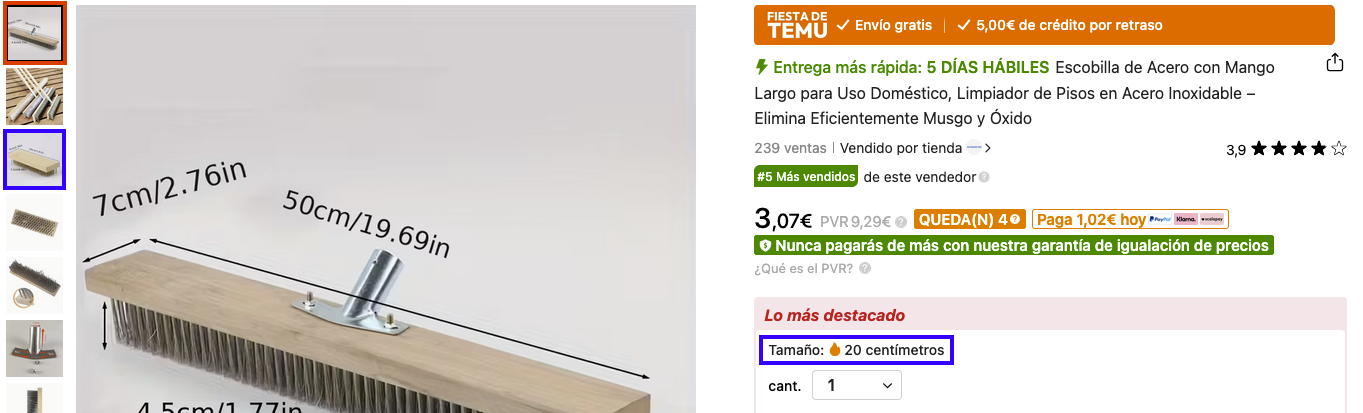Viewport: 1363px width, 413px height.
Task: Click the Klarna logo in payment badge
Action: tap(1186, 219)
